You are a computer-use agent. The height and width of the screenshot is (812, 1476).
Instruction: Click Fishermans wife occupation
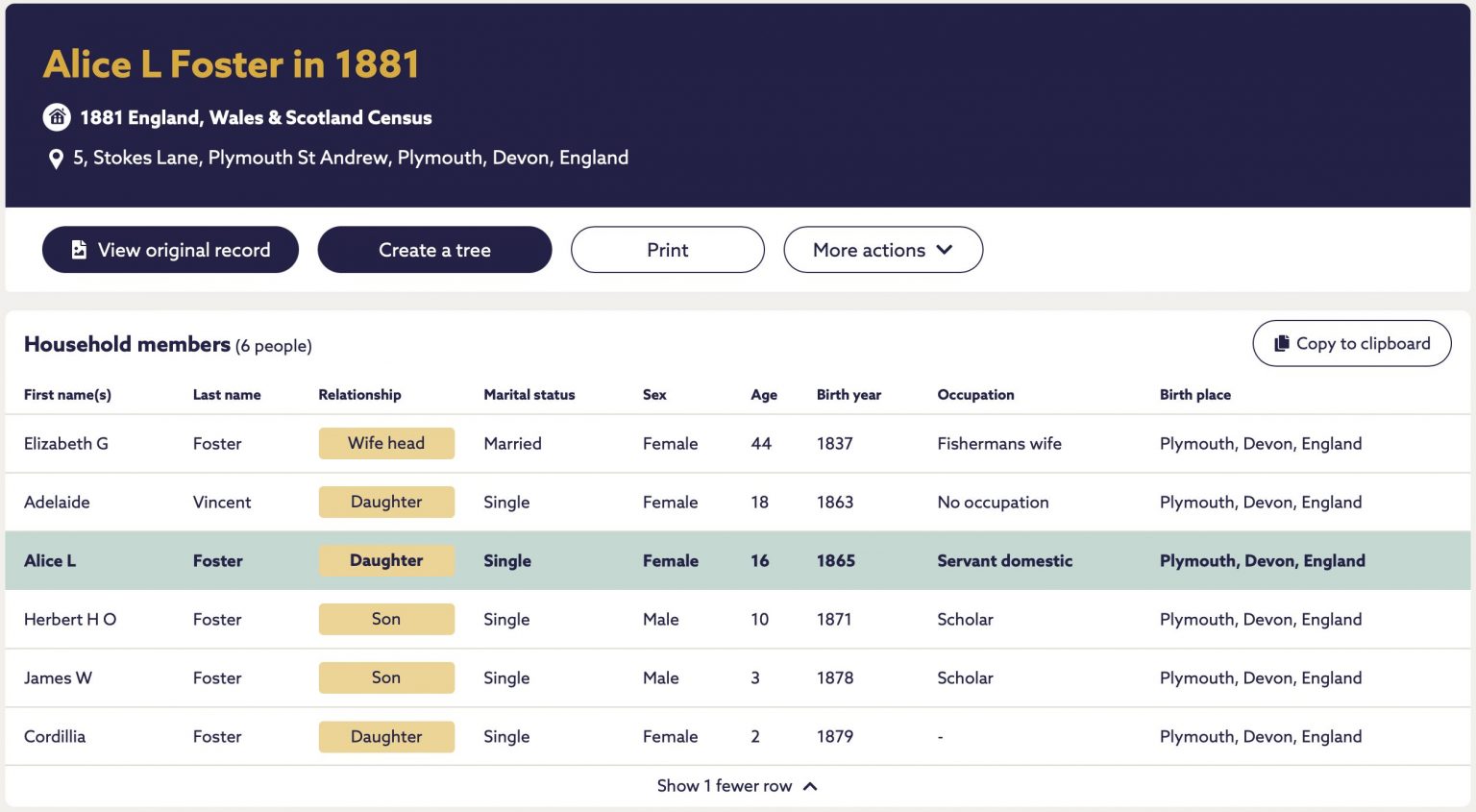pyautogui.click(x=999, y=444)
